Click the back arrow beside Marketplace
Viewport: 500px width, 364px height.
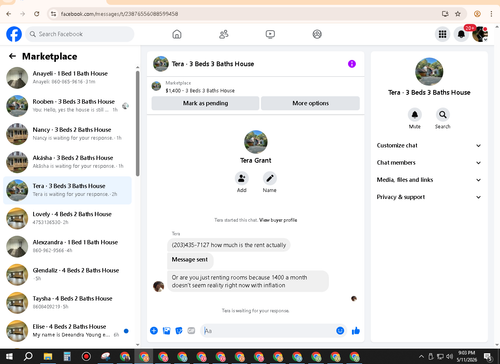(12, 56)
